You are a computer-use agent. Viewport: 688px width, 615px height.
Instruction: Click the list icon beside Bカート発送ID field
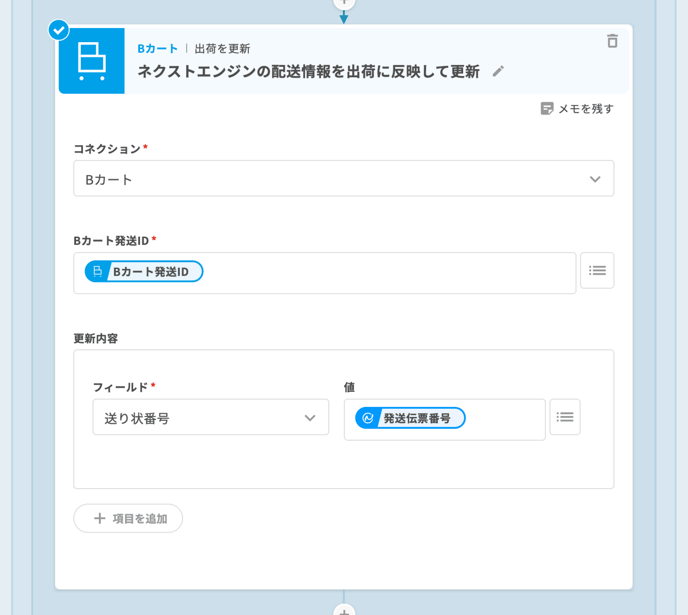point(597,270)
